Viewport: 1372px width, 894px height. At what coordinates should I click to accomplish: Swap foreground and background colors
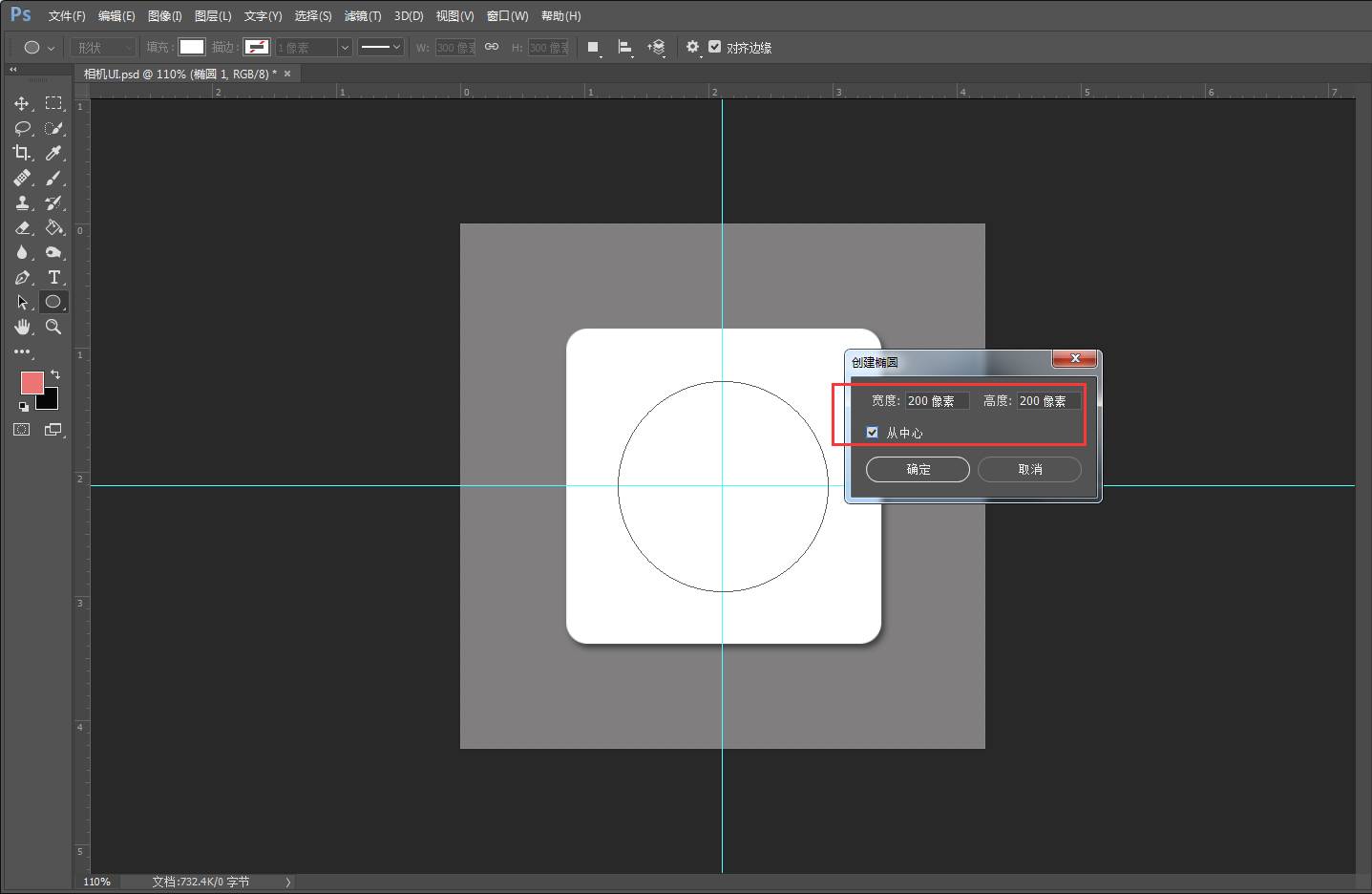[55, 374]
